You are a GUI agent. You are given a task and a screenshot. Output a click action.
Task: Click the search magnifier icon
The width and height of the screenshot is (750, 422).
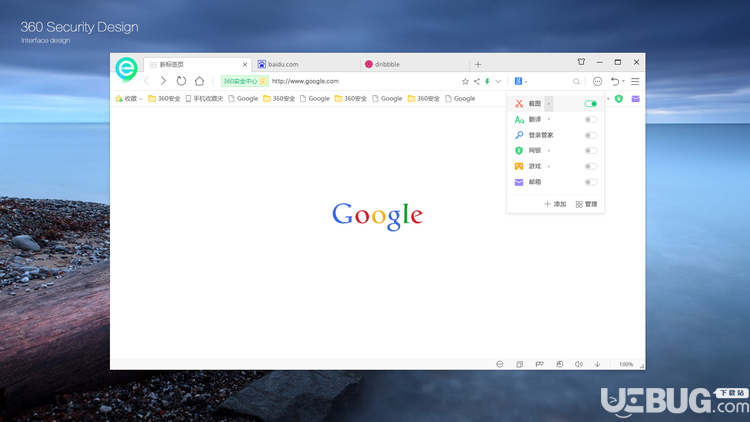[x=576, y=81]
